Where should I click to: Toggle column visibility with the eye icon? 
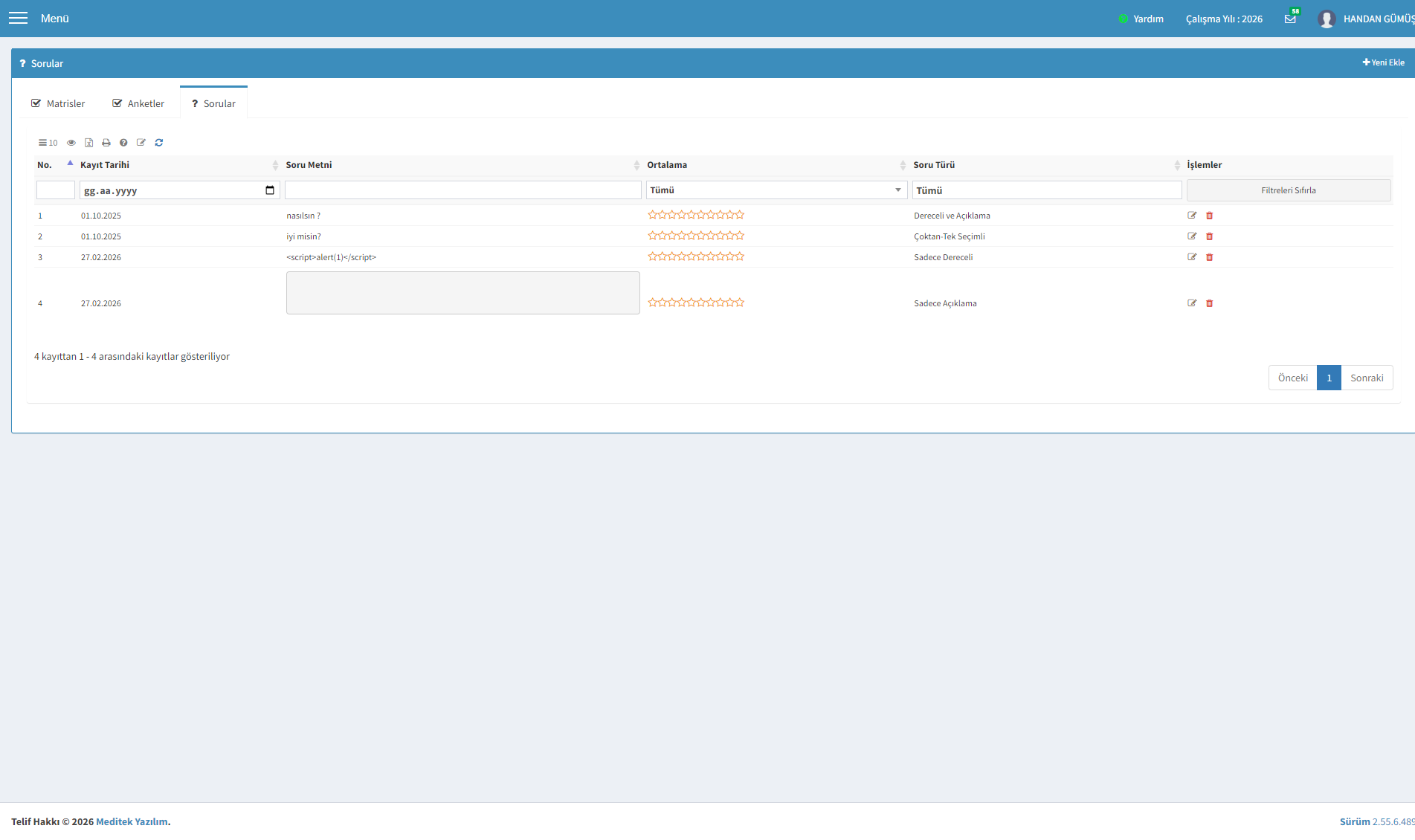pos(71,143)
